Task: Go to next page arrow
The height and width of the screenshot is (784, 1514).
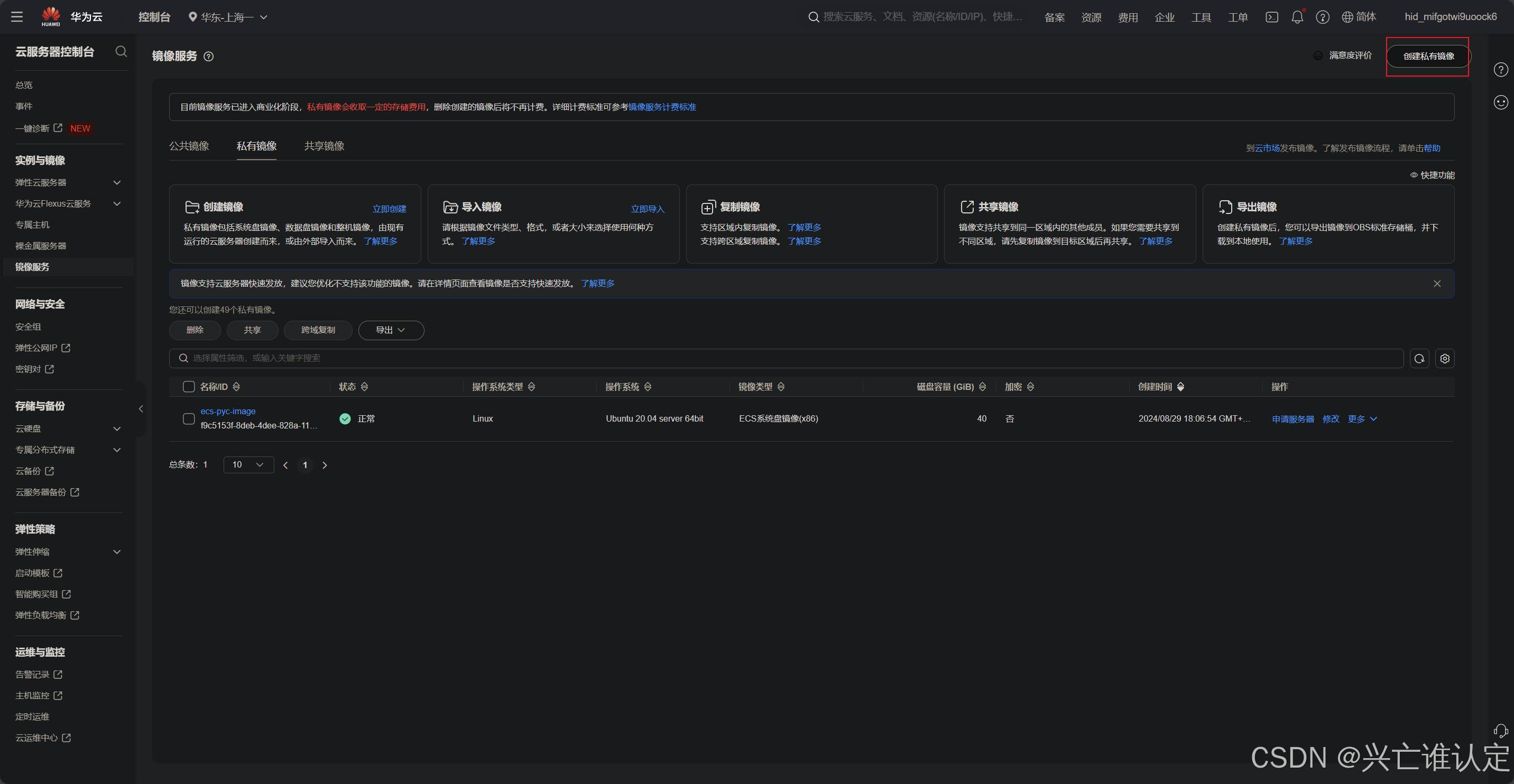Action: point(325,465)
